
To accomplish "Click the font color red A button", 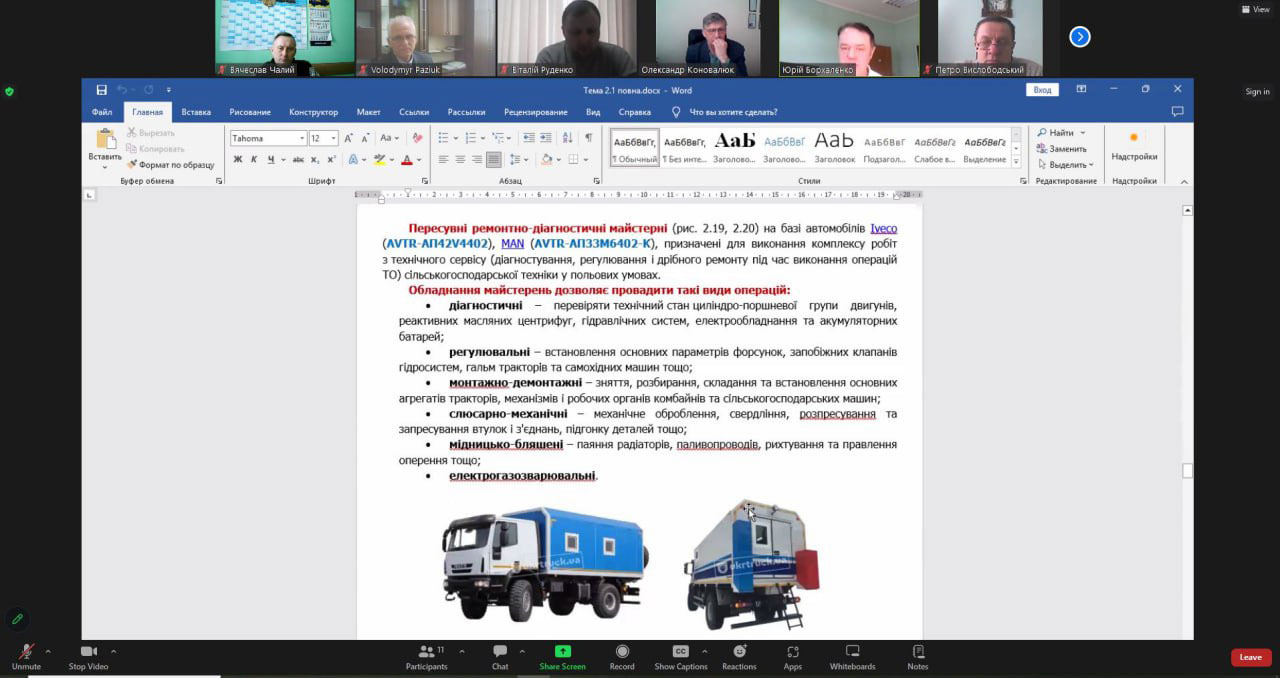I will 406,159.
